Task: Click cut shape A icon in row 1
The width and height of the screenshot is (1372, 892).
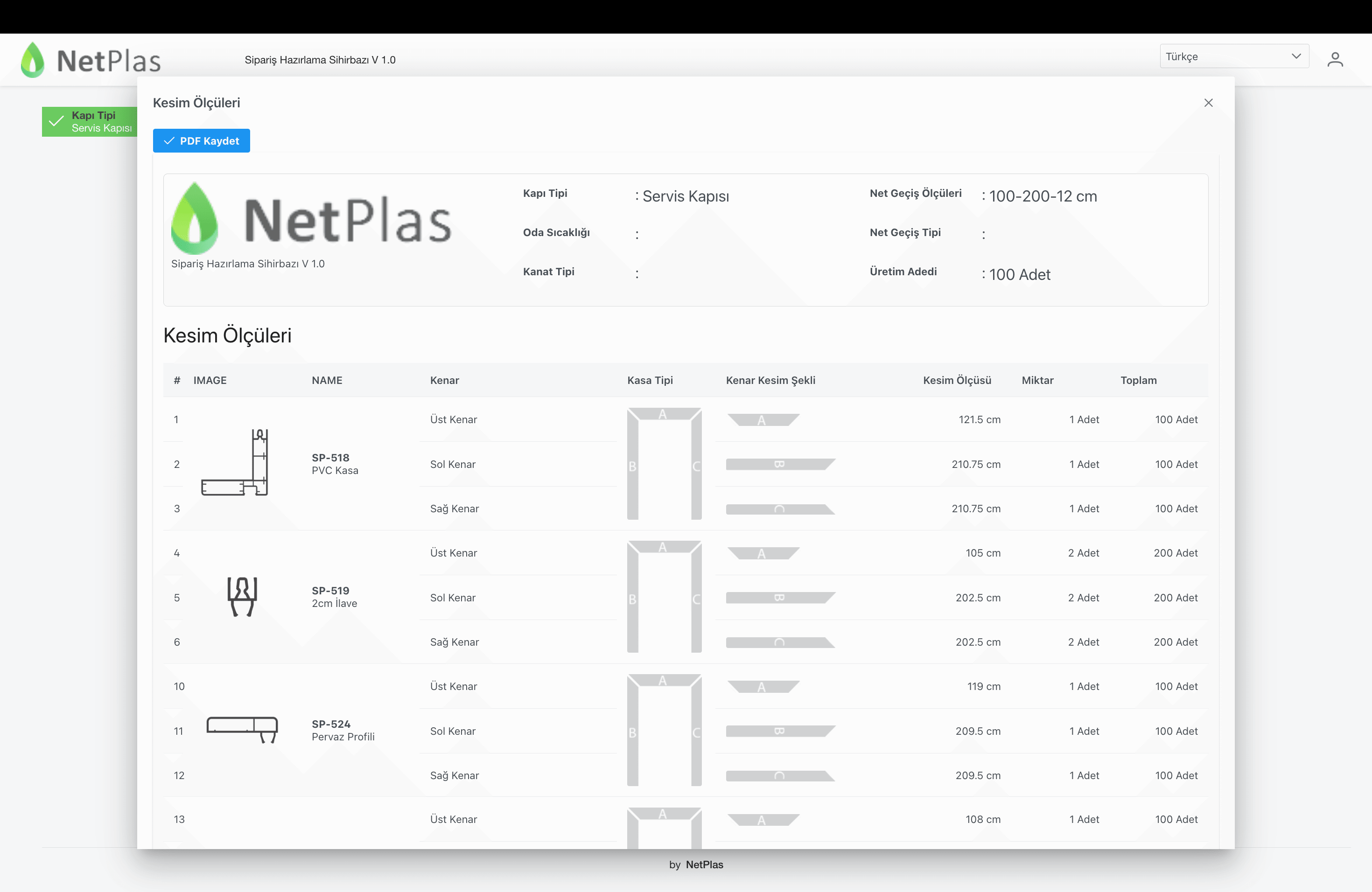Action: pyautogui.click(x=762, y=419)
